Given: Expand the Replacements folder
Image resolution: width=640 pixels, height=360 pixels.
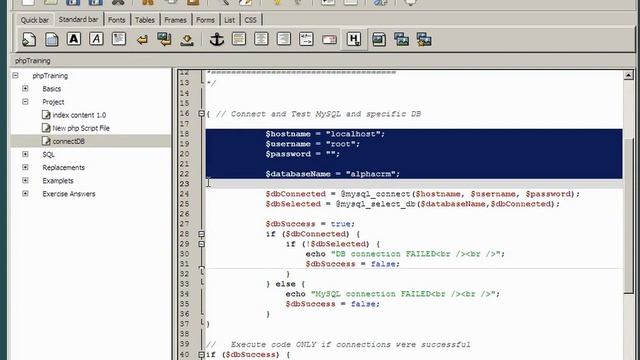Looking at the screenshot, I should 25,167.
